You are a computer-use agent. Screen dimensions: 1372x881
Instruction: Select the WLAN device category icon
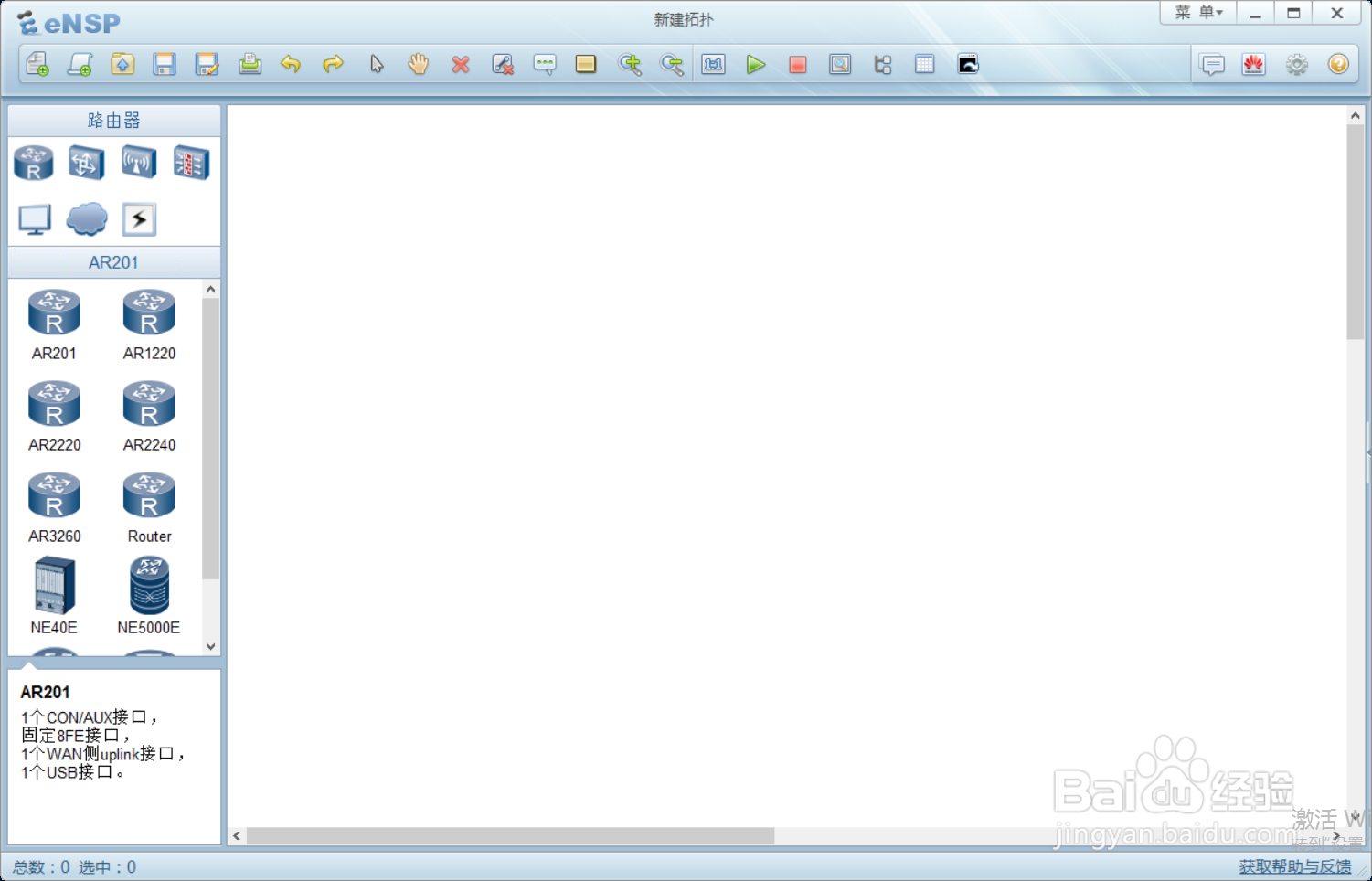[x=139, y=164]
